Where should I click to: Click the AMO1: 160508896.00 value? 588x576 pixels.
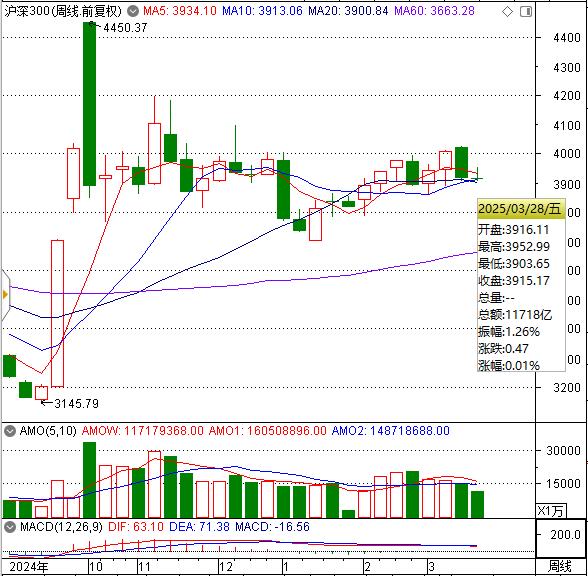pyautogui.click(x=267, y=430)
